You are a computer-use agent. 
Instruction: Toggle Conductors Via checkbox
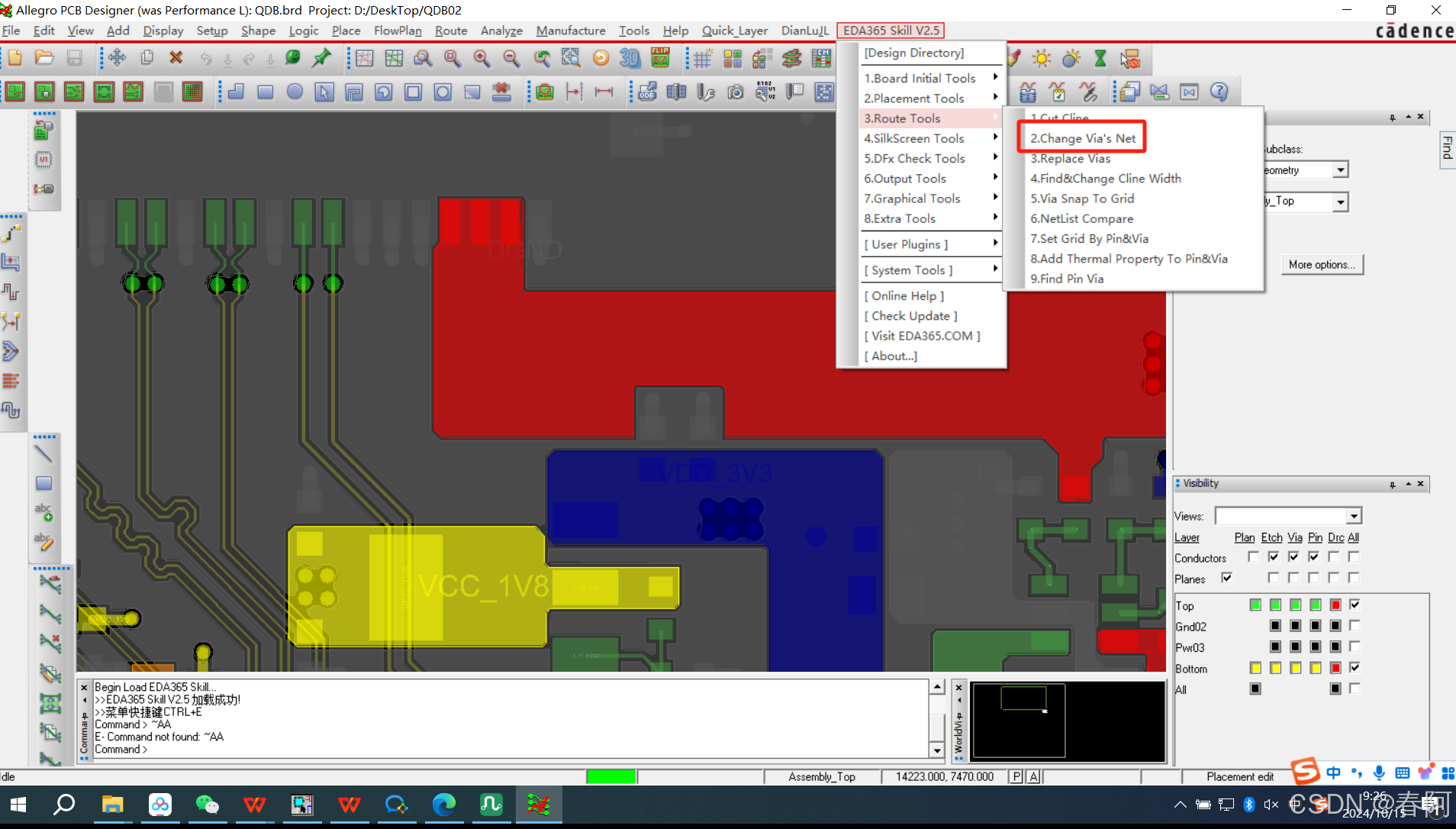tap(1293, 556)
